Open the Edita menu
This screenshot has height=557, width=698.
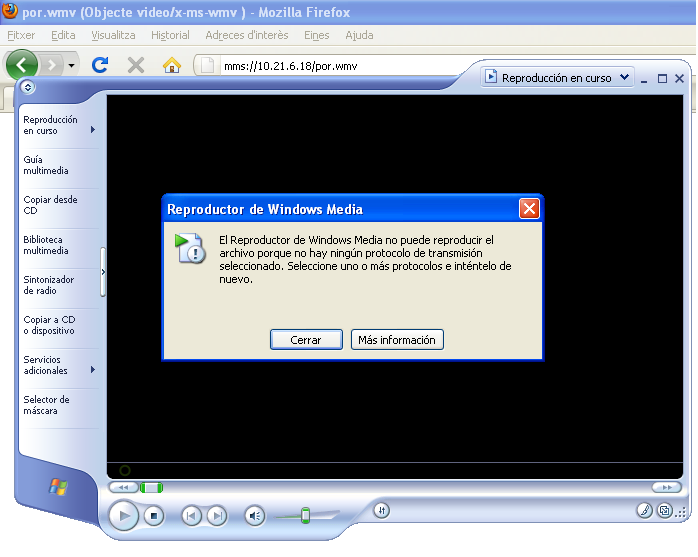coord(63,35)
